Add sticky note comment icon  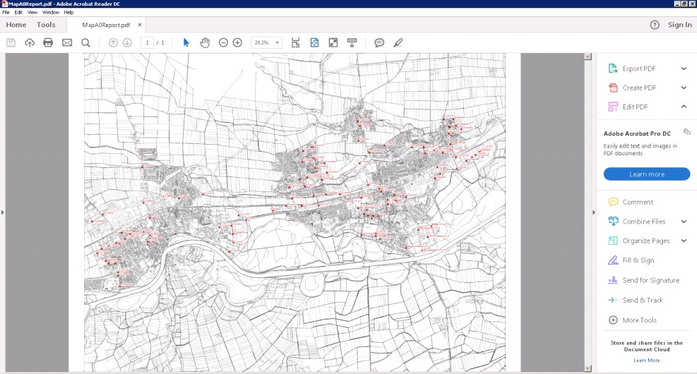coord(379,43)
